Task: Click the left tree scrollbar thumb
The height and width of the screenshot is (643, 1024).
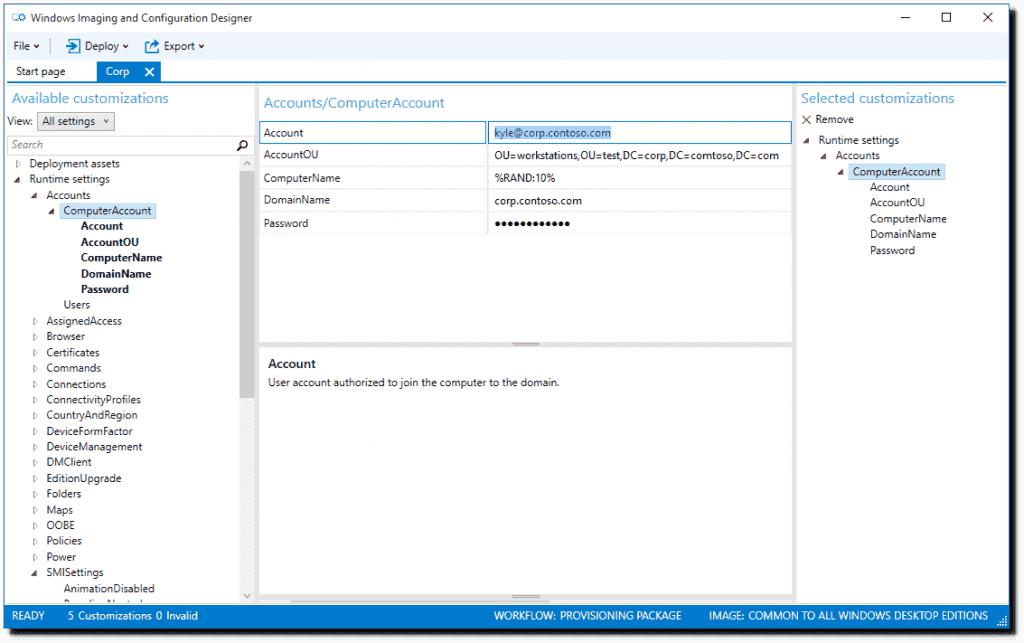Action: tap(247, 285)
